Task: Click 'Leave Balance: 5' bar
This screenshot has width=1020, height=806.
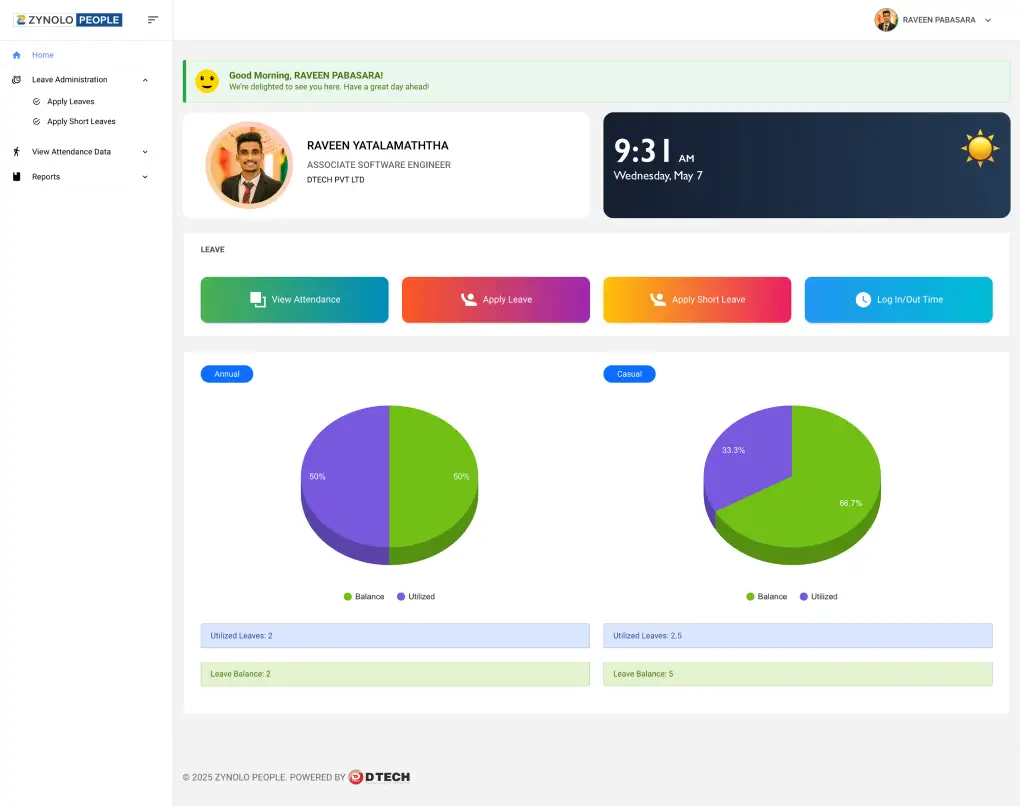Action: point(798,674)
